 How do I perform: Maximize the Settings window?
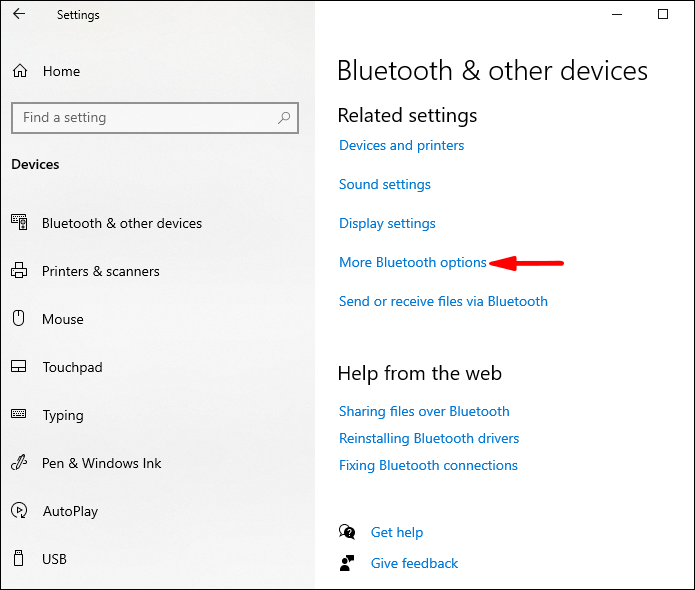point(663,15)
